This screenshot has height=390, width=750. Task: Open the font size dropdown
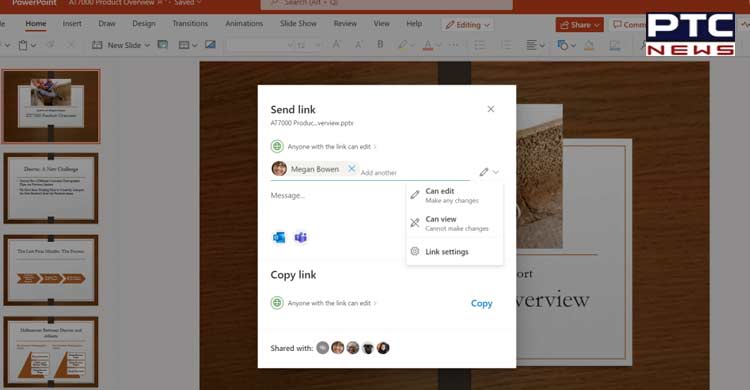coord(317,45)
